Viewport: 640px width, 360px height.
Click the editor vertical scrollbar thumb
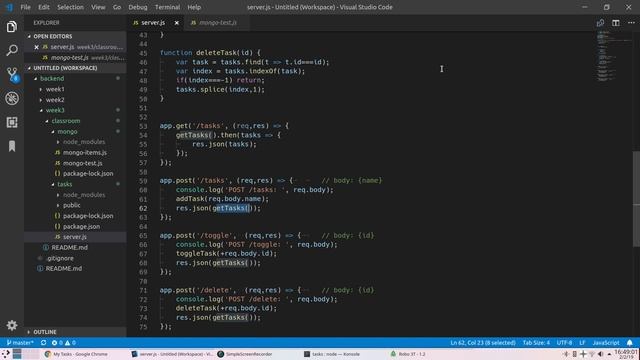click(x=636, y=199)
